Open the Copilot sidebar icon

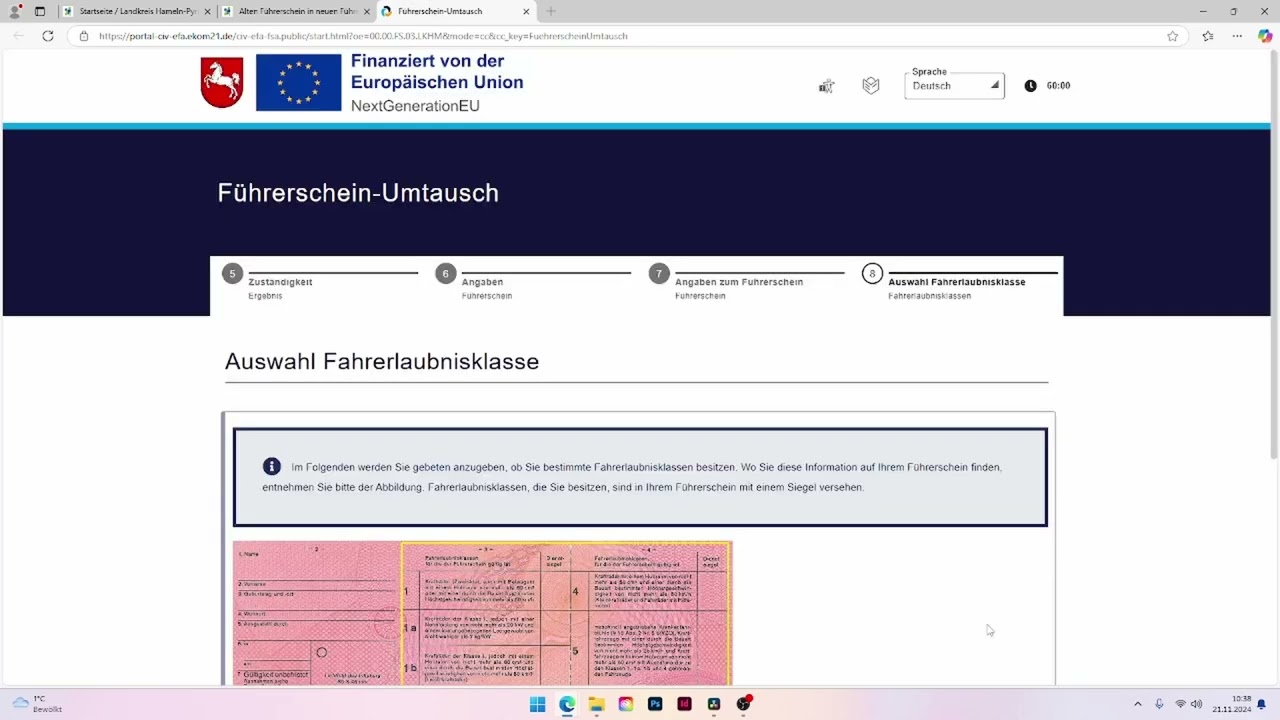(1265, 36)
